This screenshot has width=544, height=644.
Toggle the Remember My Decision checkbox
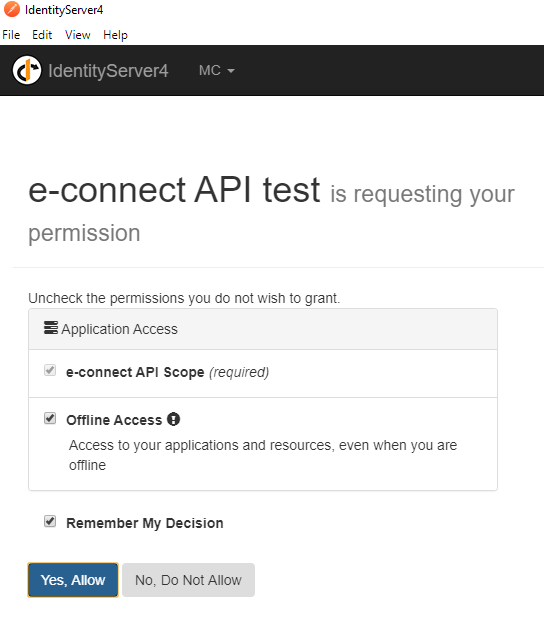click(50, 522)
